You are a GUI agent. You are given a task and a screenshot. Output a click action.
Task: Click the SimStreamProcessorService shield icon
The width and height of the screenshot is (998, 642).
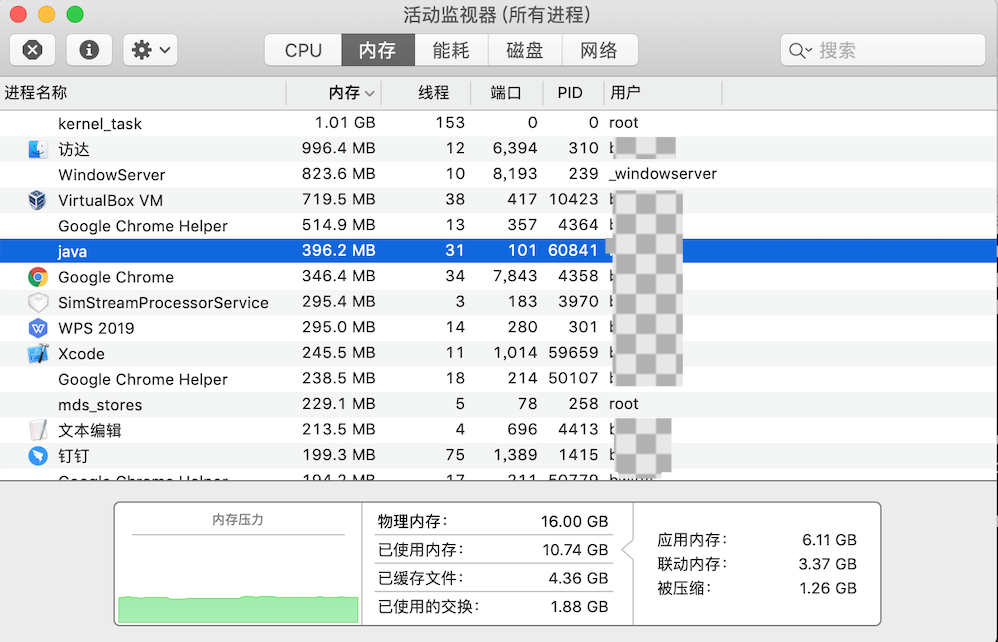coord(38,302)
